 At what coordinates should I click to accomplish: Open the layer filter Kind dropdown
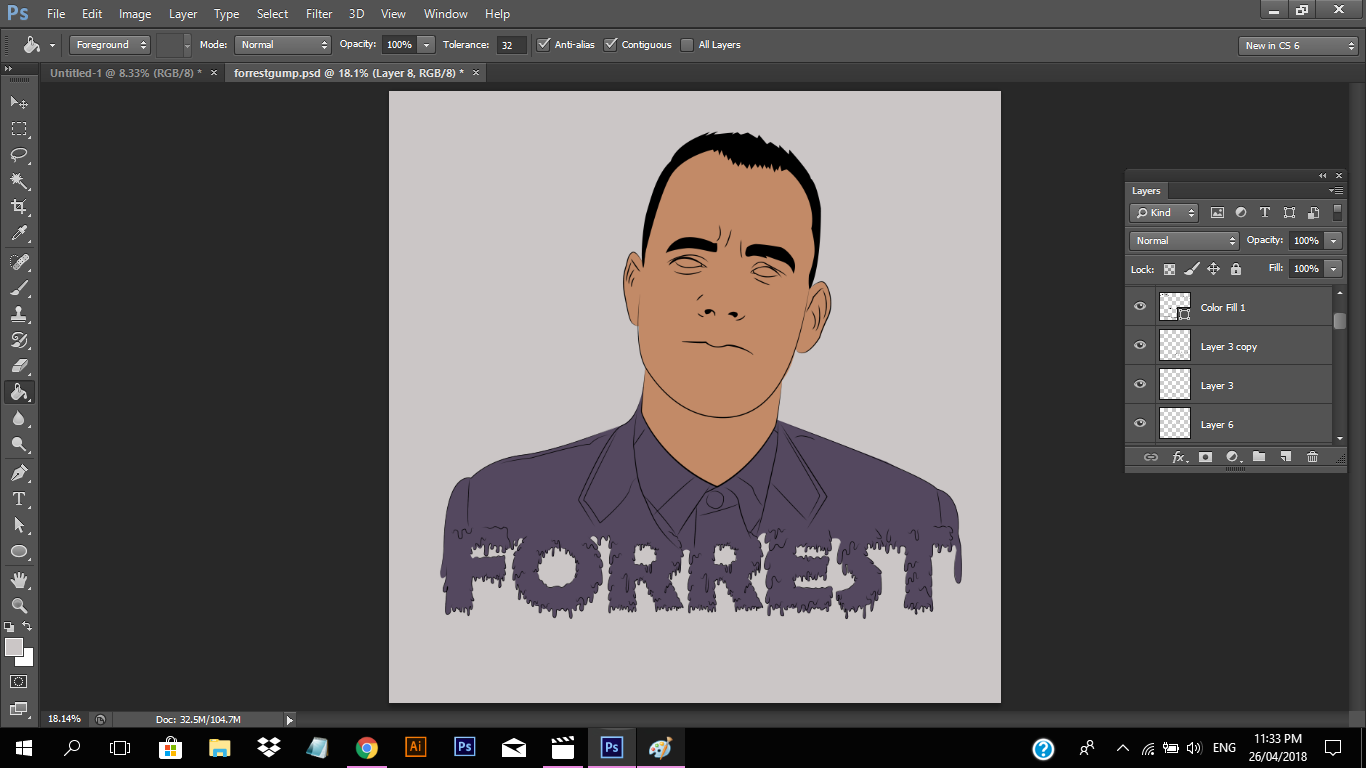pyautogui.click(x=1164, y=212)
